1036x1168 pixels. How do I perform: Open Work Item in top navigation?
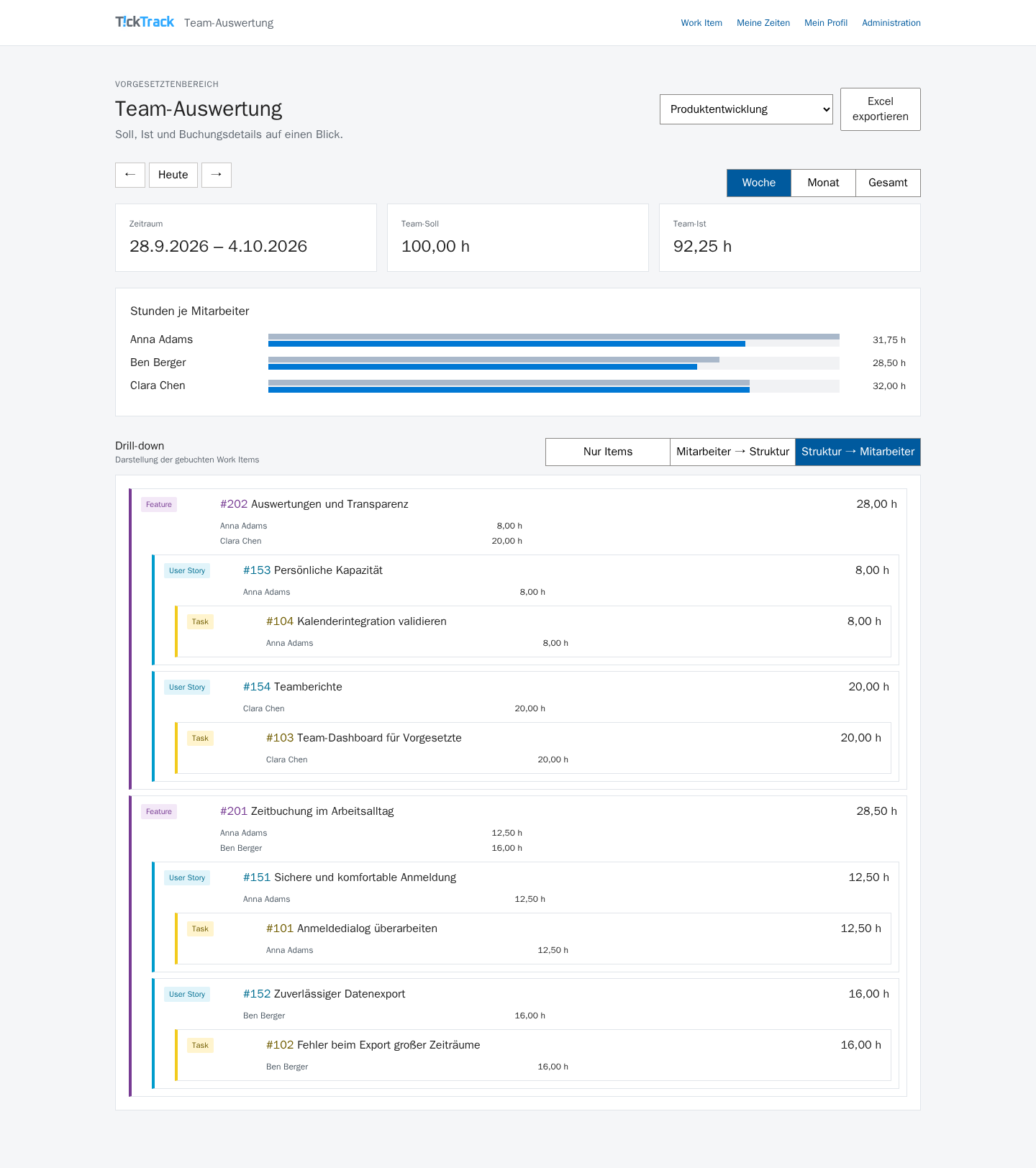point(701,23)
